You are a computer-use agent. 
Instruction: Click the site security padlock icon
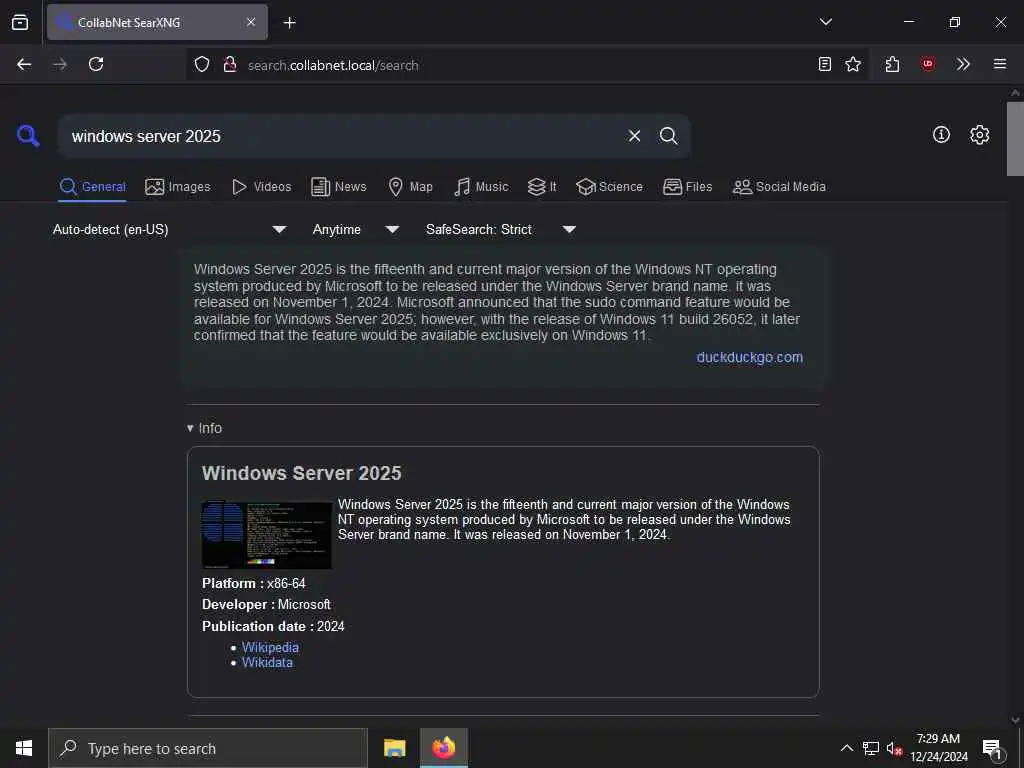[x=230, y=65]
